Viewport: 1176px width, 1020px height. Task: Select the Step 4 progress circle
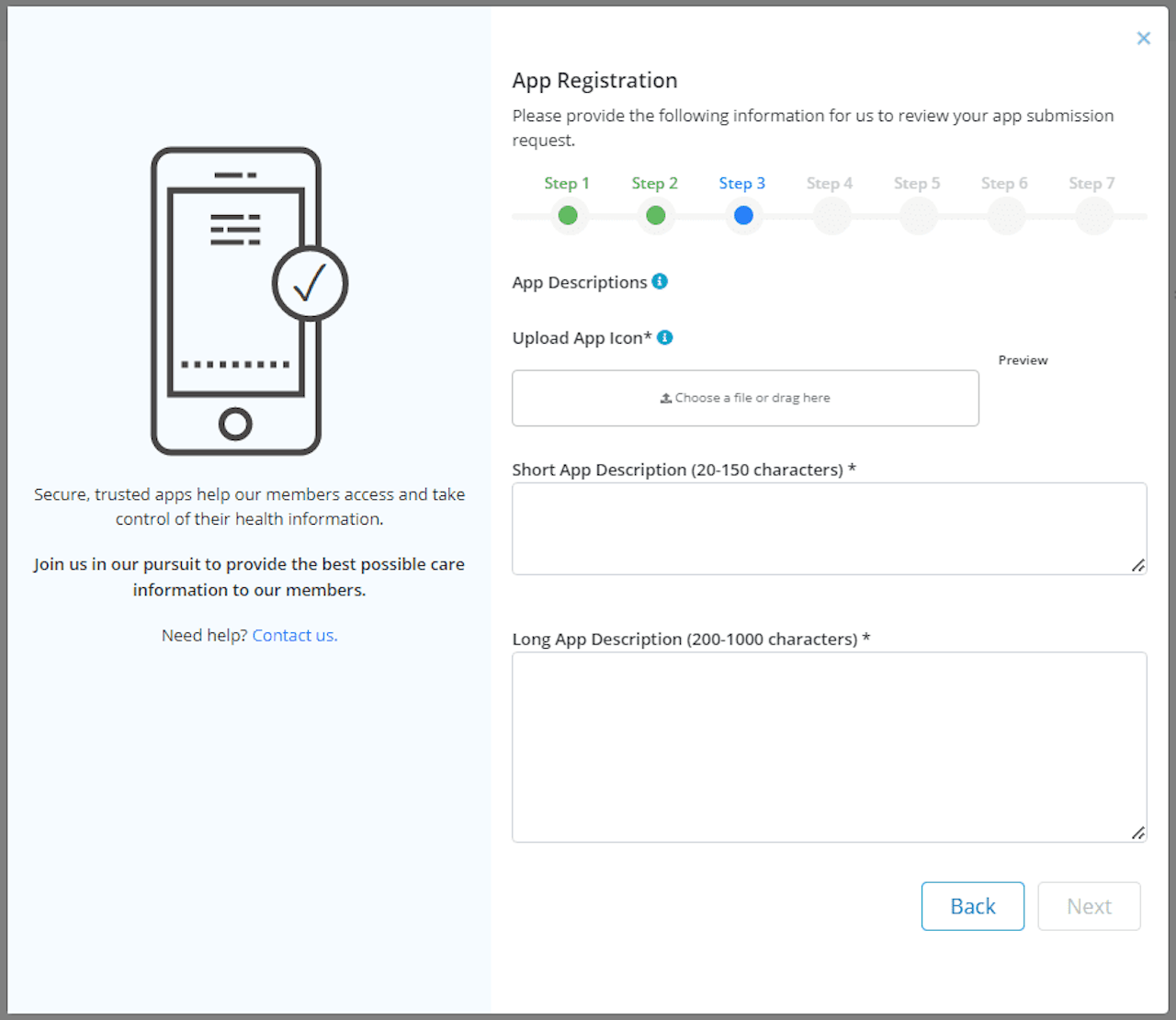tap(831, 215)
